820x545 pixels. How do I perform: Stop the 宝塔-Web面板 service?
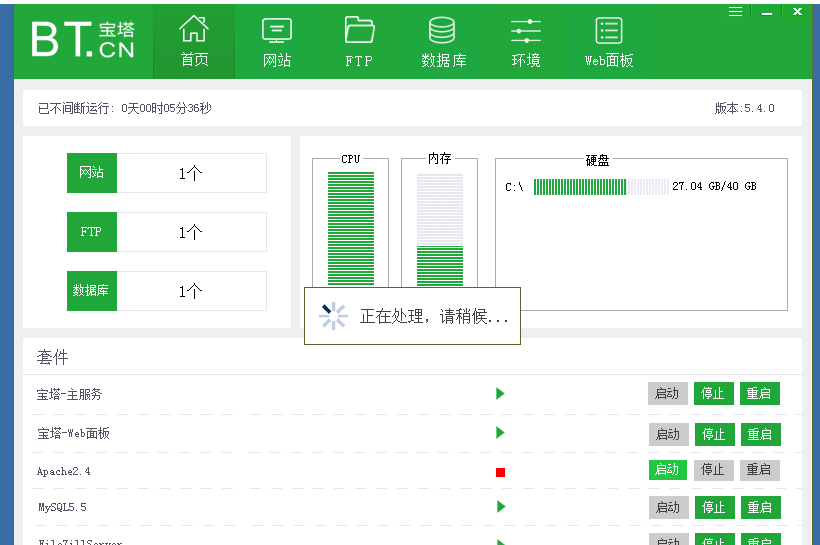[x=714, y=434]
